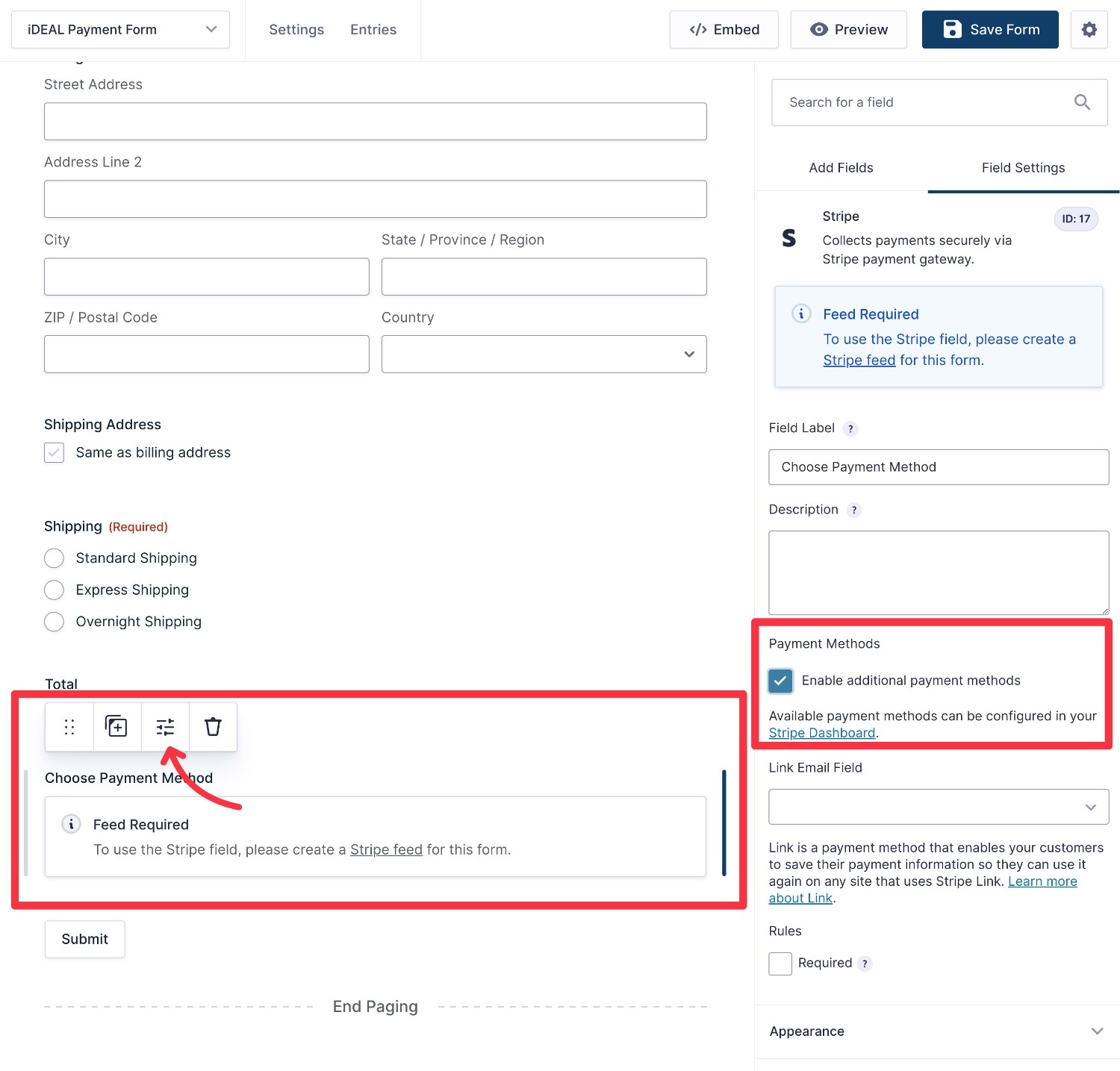This screenshot has height=1071, width=1120.
Task: Open the iDEAL Payment Form switcher dropdown
Action: tap(120, 30)
